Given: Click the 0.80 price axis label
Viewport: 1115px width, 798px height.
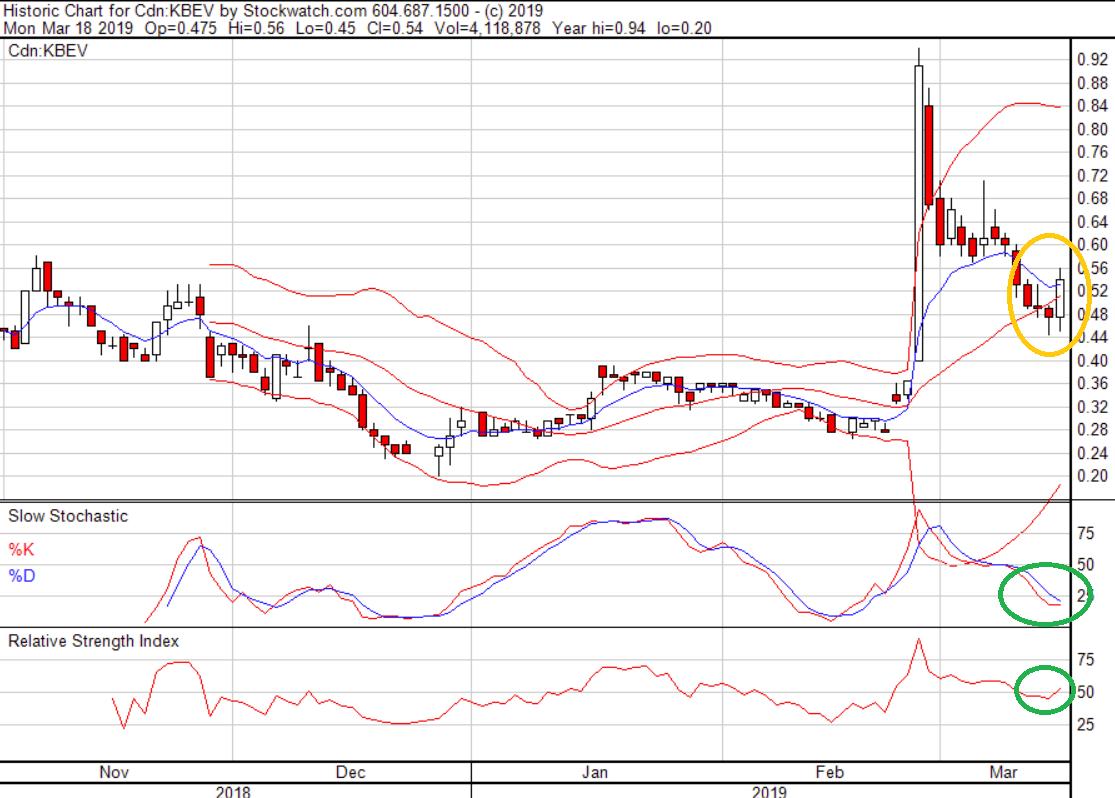Looking at the screenshot, I should coord(1092,129).
